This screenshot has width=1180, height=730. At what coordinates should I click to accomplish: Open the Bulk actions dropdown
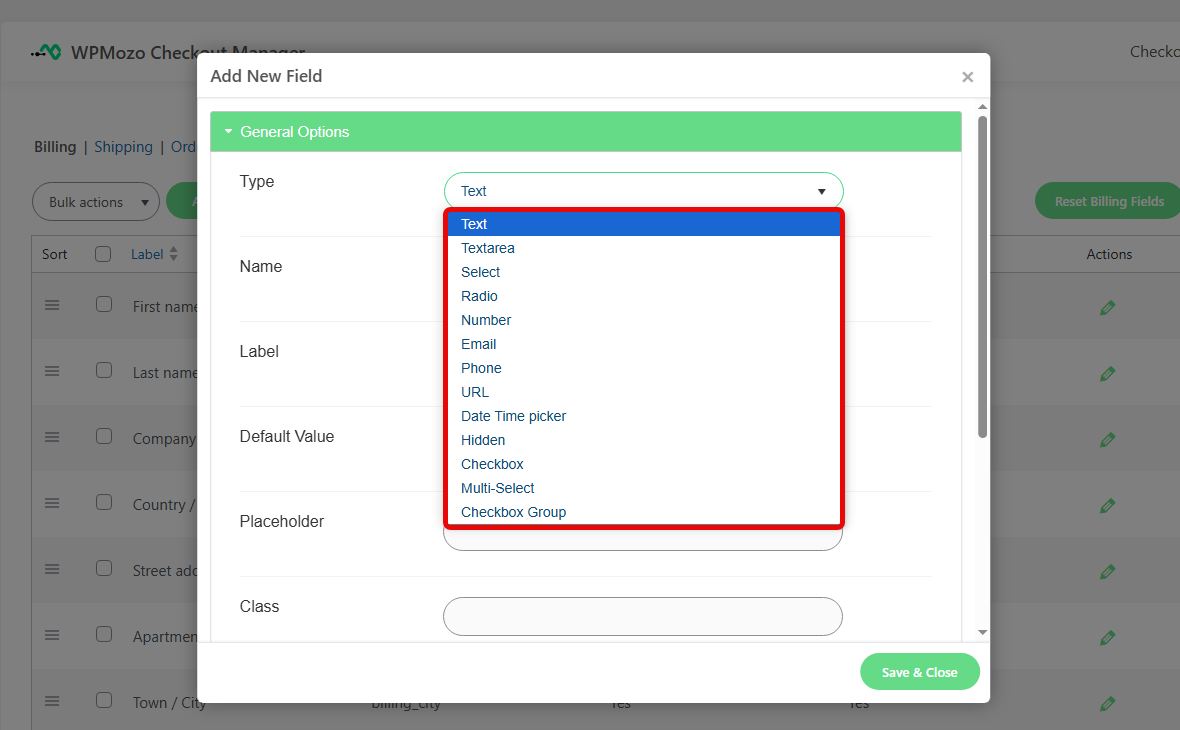[x=96, y=202]
